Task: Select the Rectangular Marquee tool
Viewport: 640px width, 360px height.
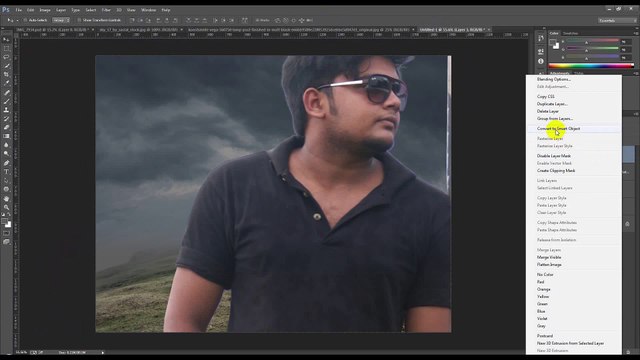Action: pyautogui.click(x=6, y=49)
